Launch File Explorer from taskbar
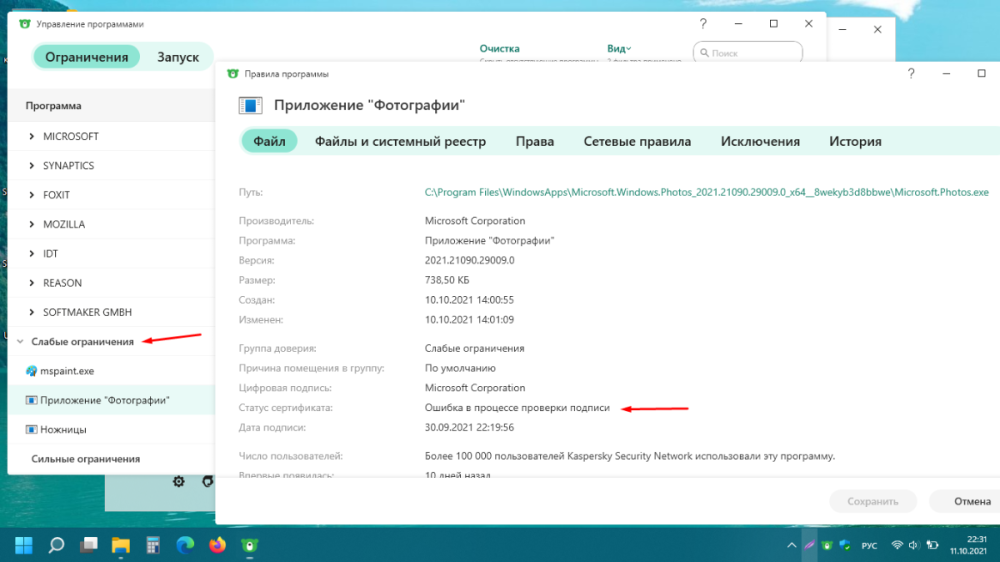This screenshot has height=562, width=1000. coord(121,545)
